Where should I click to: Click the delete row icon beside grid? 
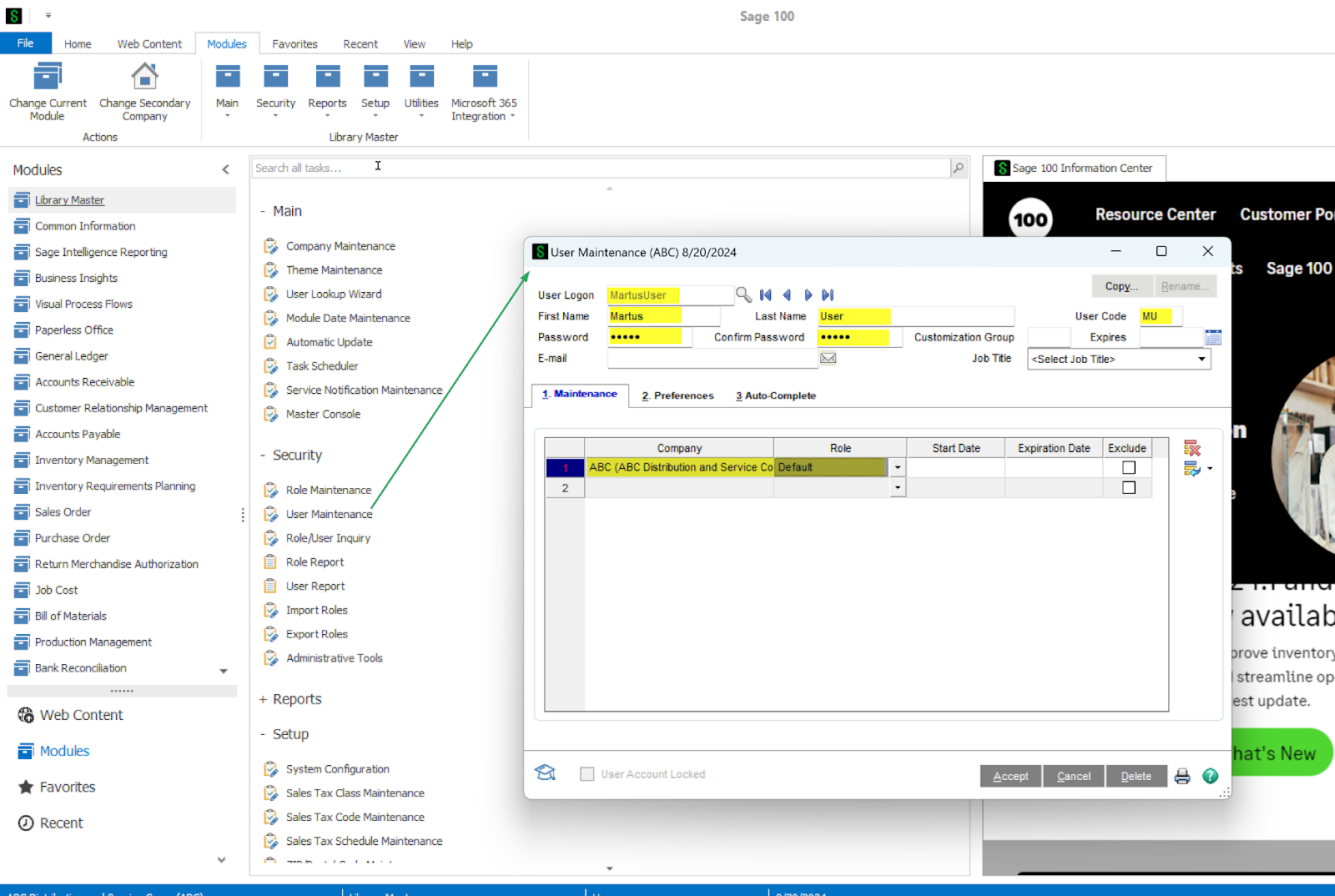coord(1191,448)
